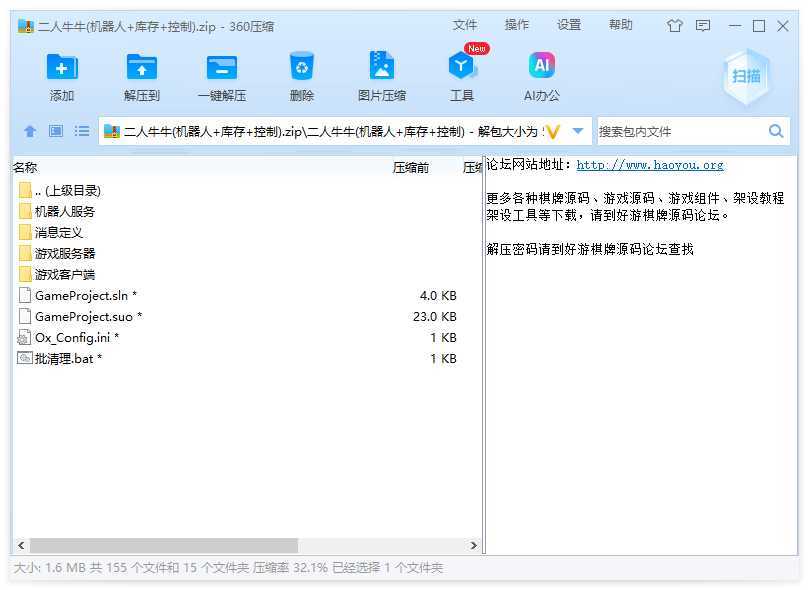This screenshot has width=809, height=590.
Task: Select the 机器人服务 folder
Action: pos(65,211)
